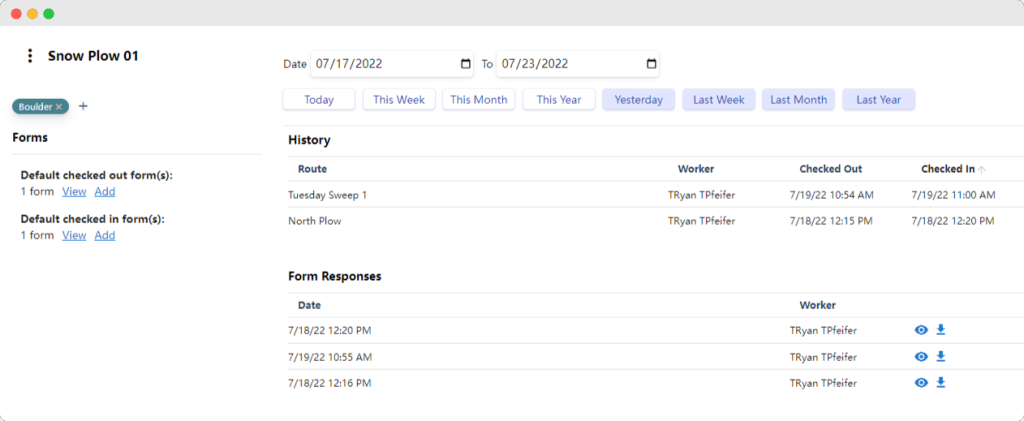Download the 7/18/22 12:20 PM form response
Screen dimensions: 1024x421
(941, 330)
